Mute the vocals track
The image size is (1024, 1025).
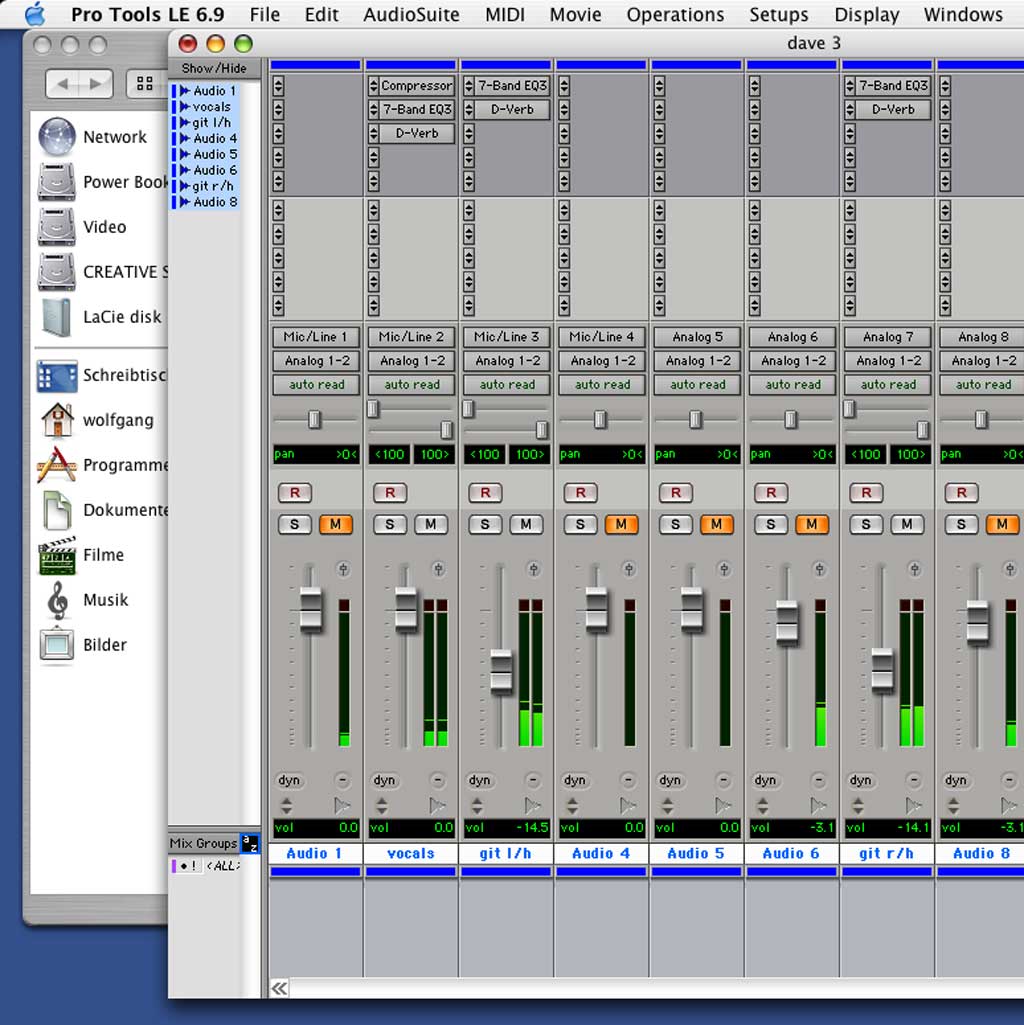pyautogui.click(x=430, y=524)
